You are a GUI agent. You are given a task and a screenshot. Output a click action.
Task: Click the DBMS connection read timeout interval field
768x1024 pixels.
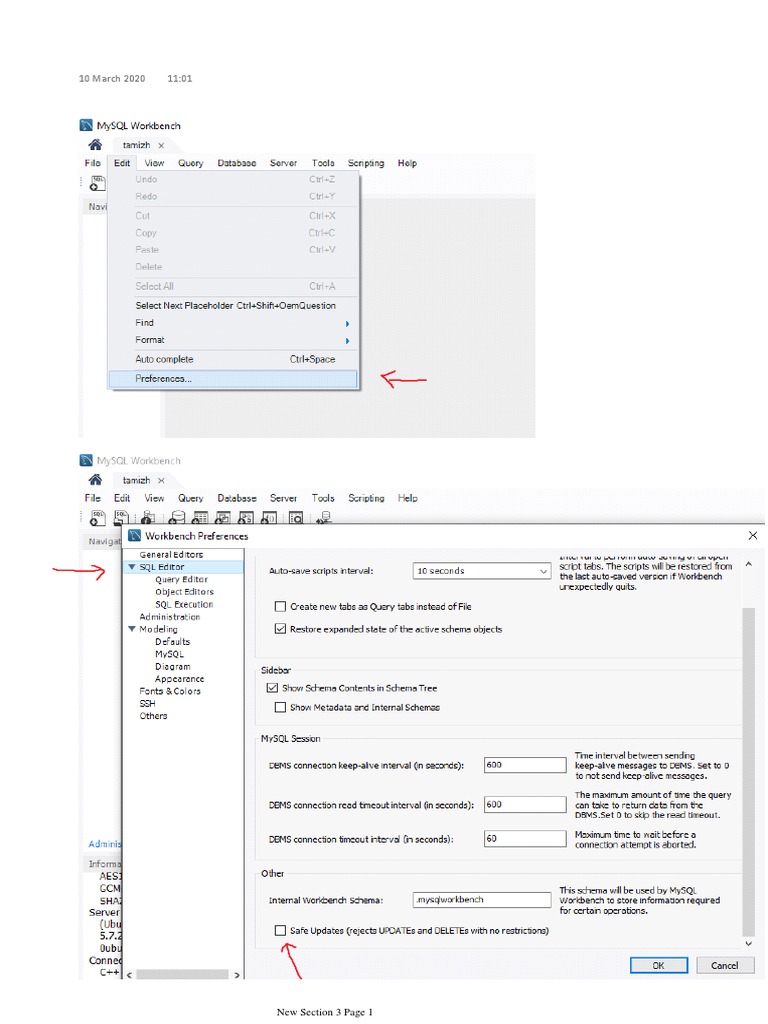tap(525, 805)
